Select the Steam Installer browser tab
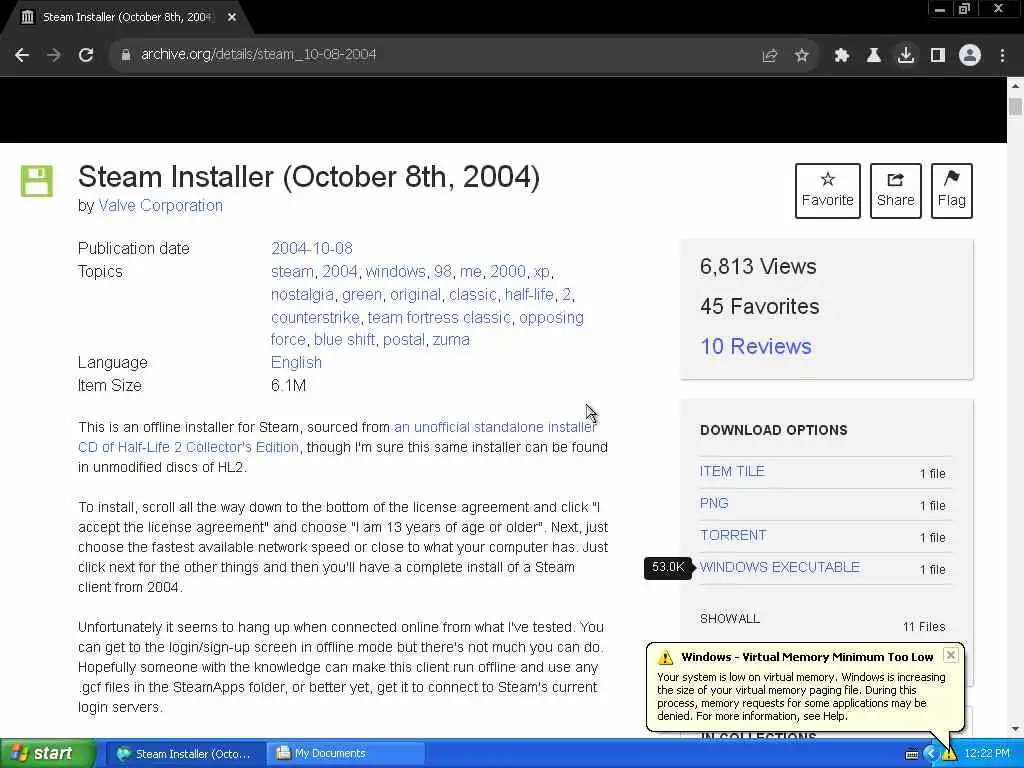1024x768 pixels. [127, 17]
